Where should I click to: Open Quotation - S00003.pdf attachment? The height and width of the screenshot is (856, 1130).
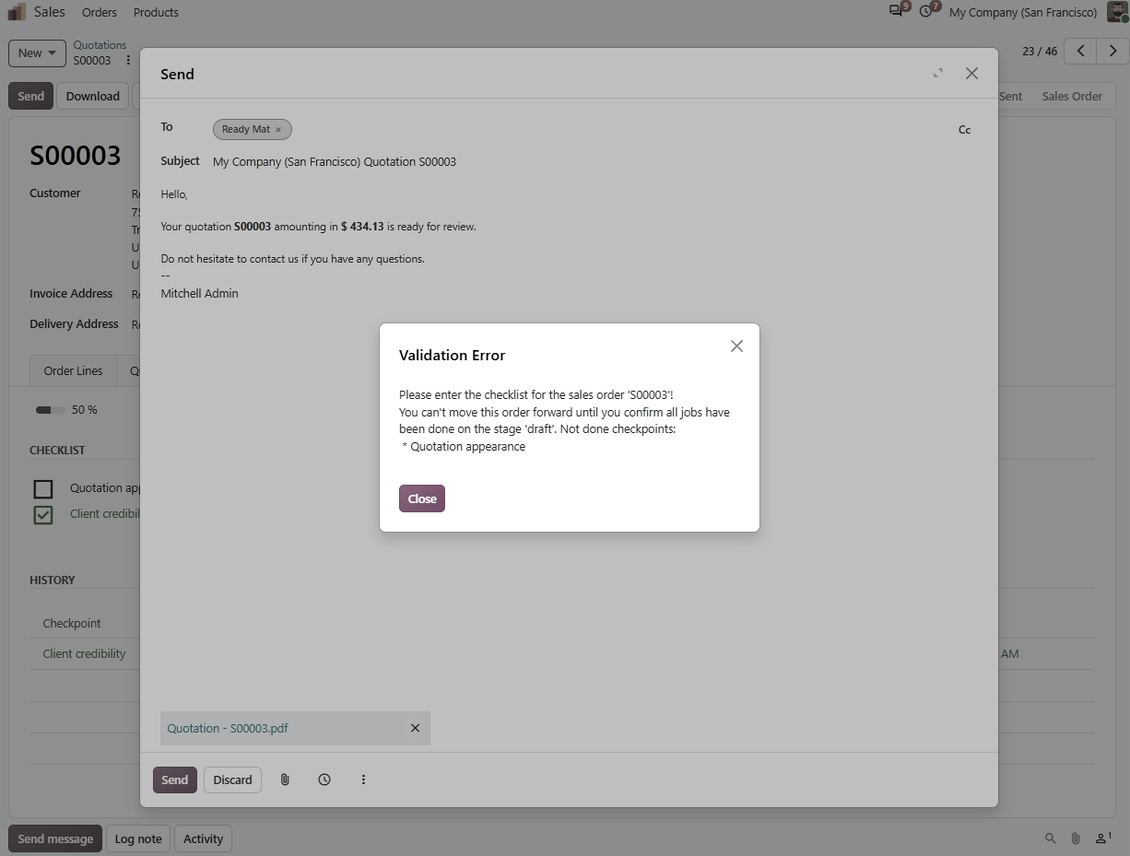228,728
